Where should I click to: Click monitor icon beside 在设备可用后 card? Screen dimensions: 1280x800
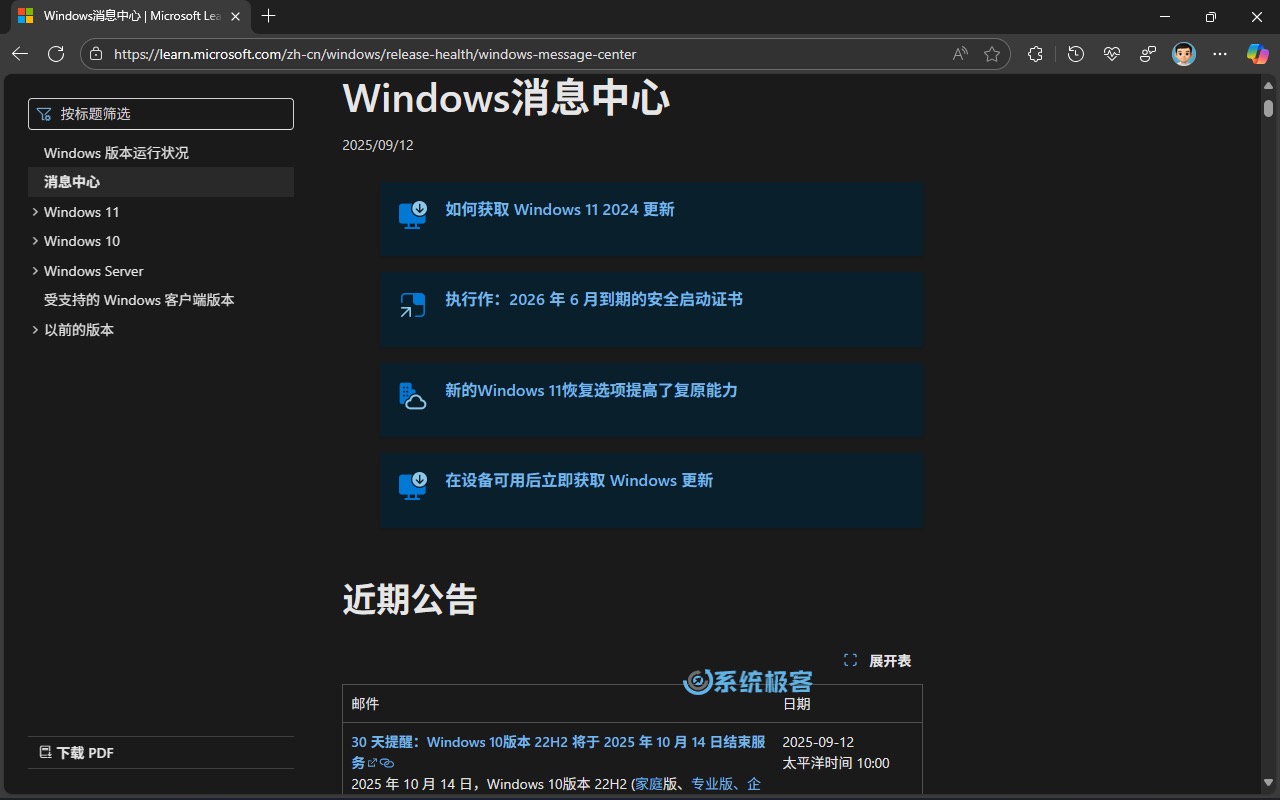[x=413, y=485]
